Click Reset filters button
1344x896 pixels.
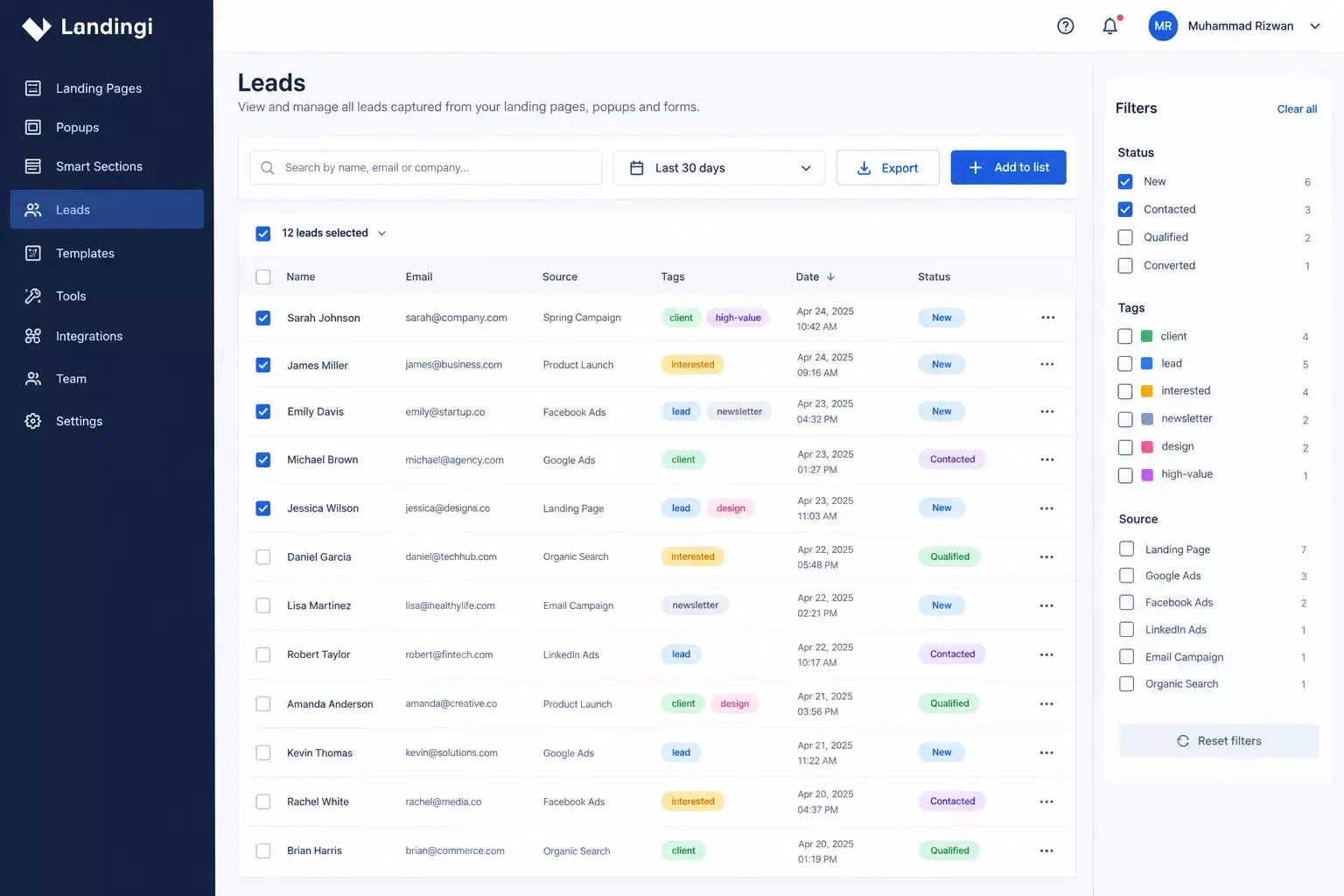coord(1219,740)
